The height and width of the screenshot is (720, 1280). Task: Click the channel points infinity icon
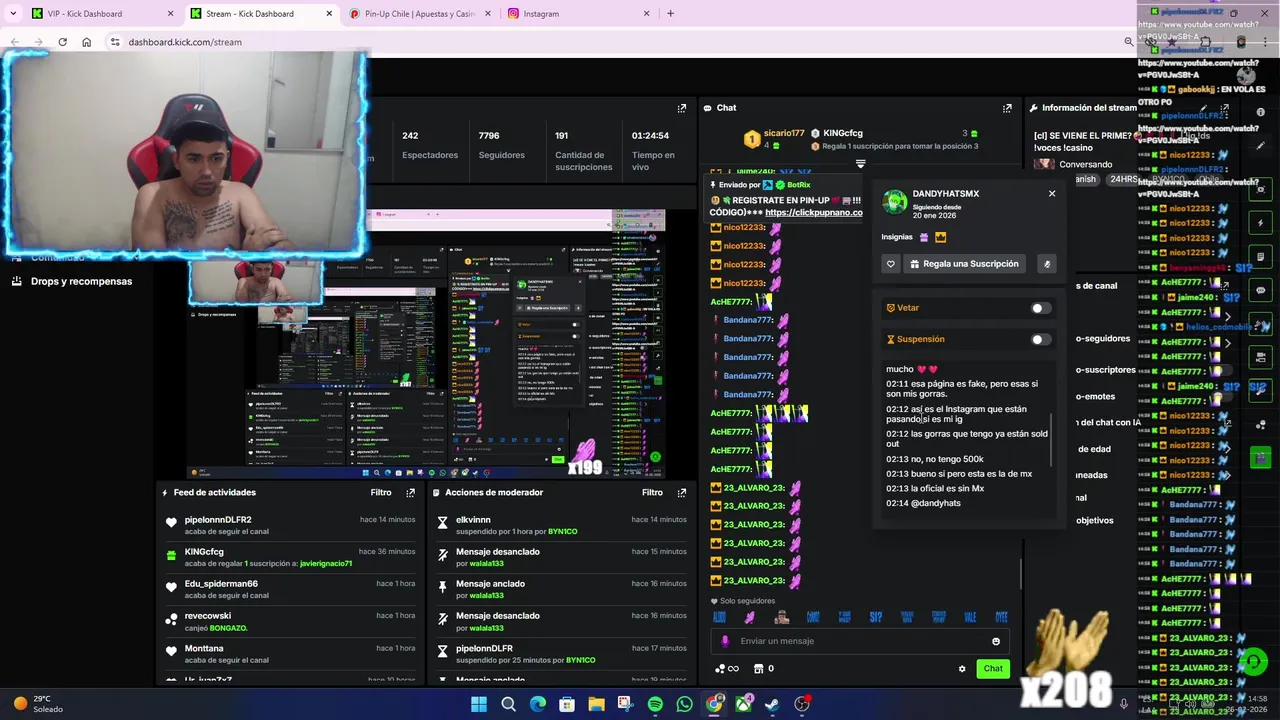tap(728, 669)
